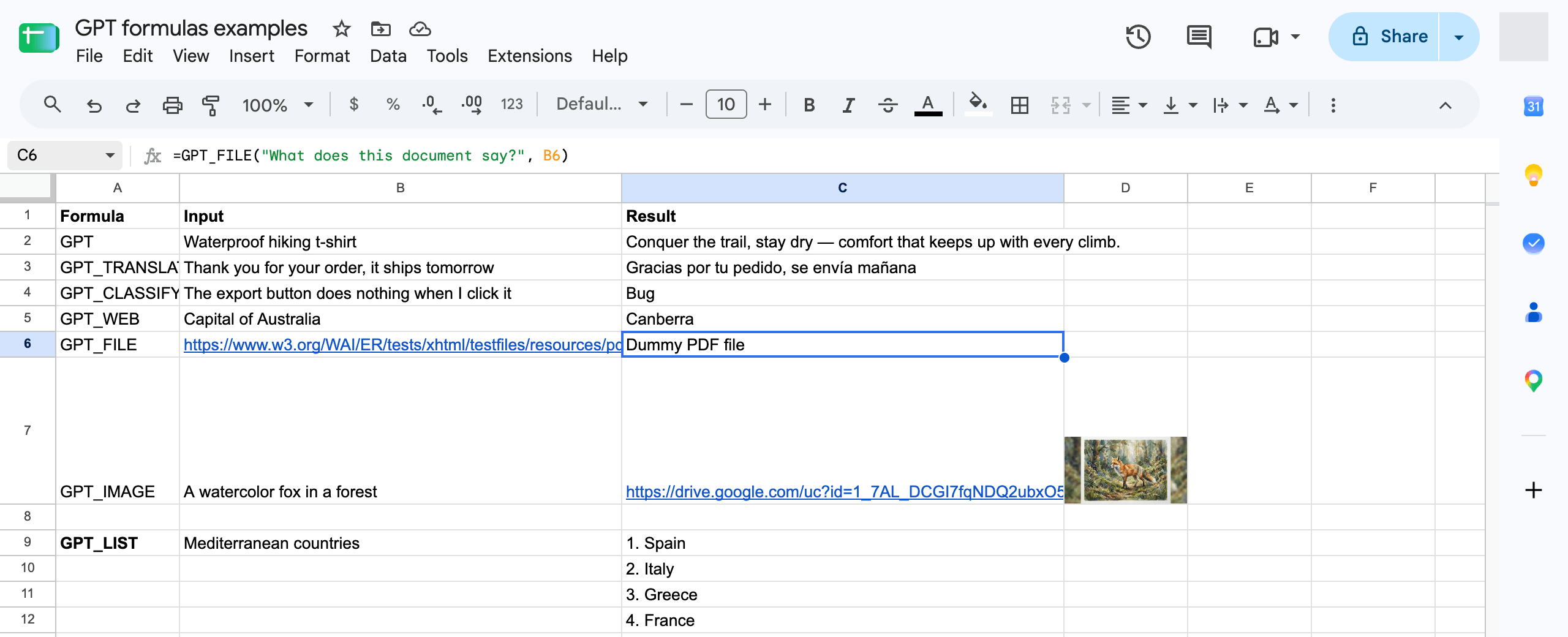Image resolution: width=1568 pixels, height=637 pixels.
Task: Toggle bold formatting
Action: (x=809, y=105)
